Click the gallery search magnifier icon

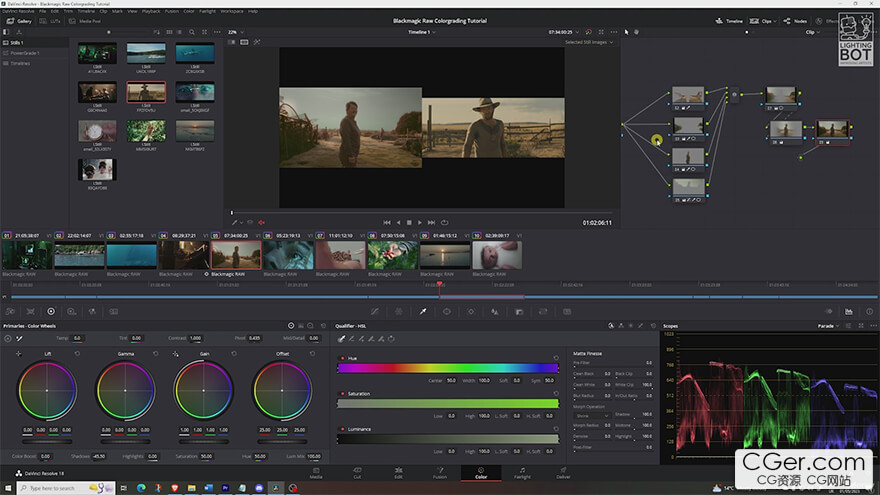pos(192,32)
